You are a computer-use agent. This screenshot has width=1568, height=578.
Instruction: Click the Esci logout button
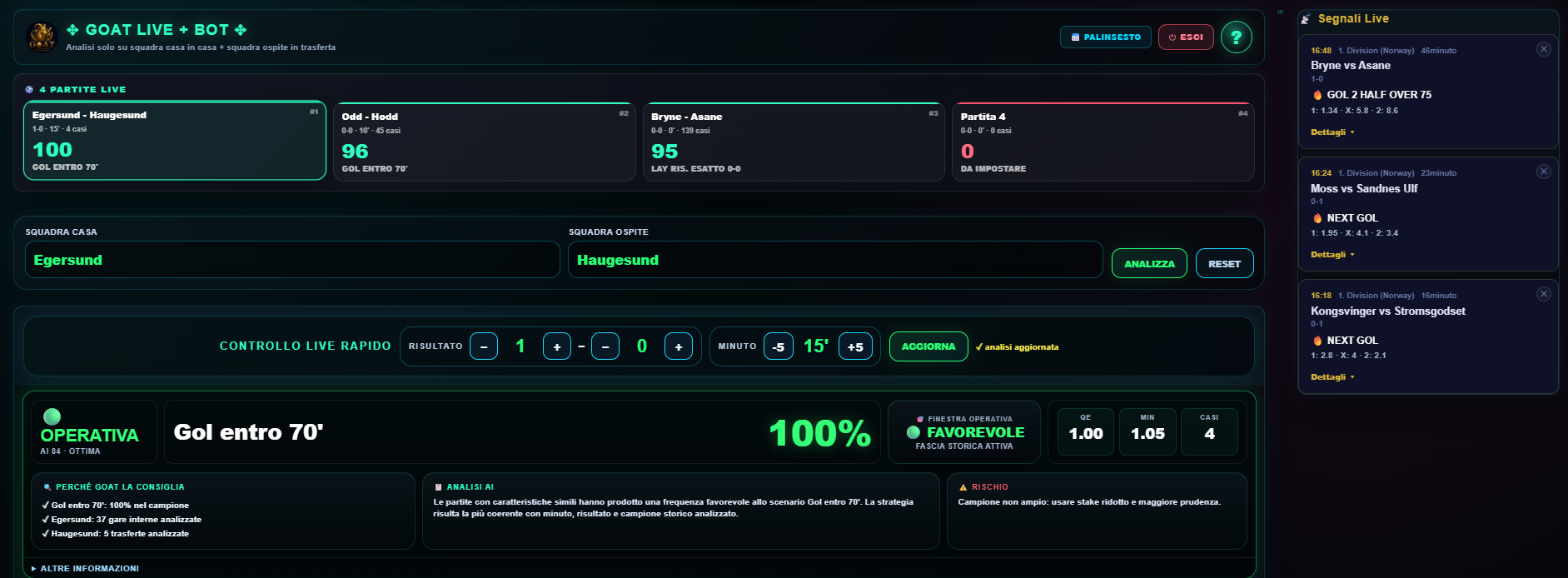(1186, 37)
